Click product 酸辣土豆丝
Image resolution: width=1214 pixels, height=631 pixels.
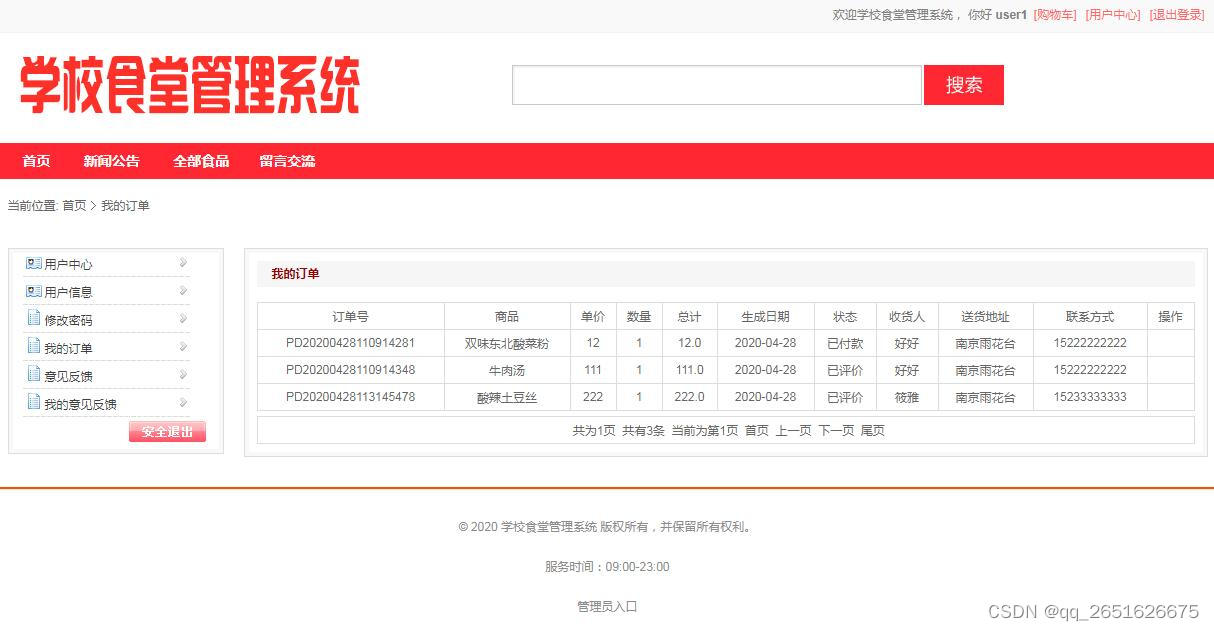coord(507,397)
